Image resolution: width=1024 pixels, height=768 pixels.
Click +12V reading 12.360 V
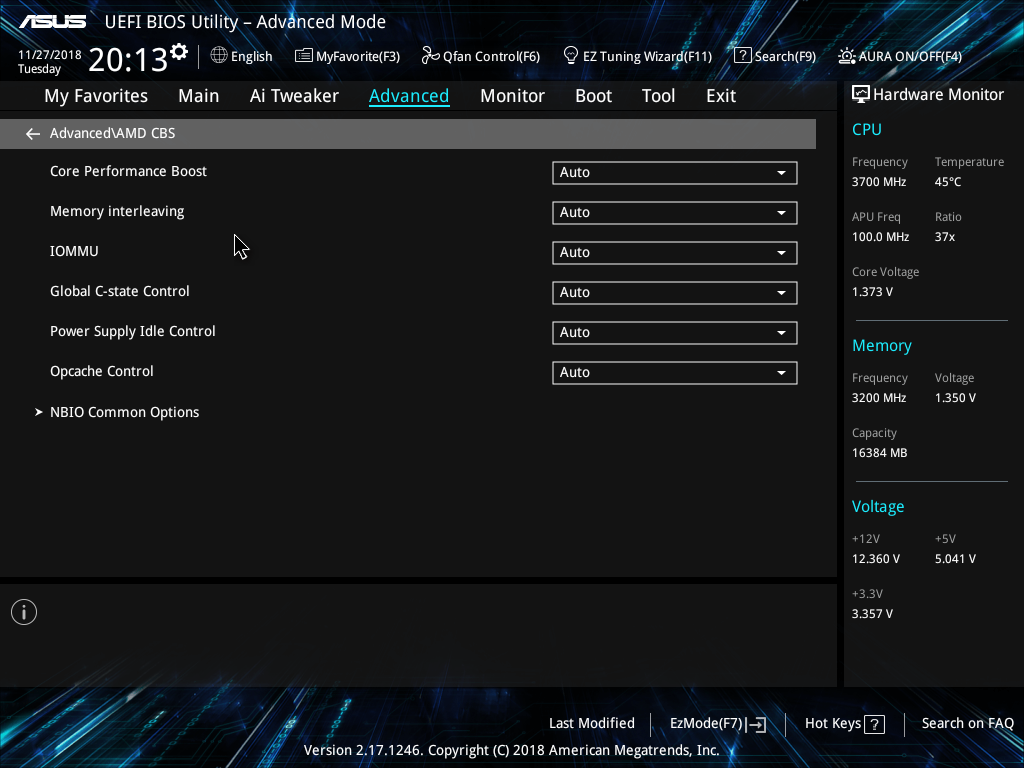(876, 559)
